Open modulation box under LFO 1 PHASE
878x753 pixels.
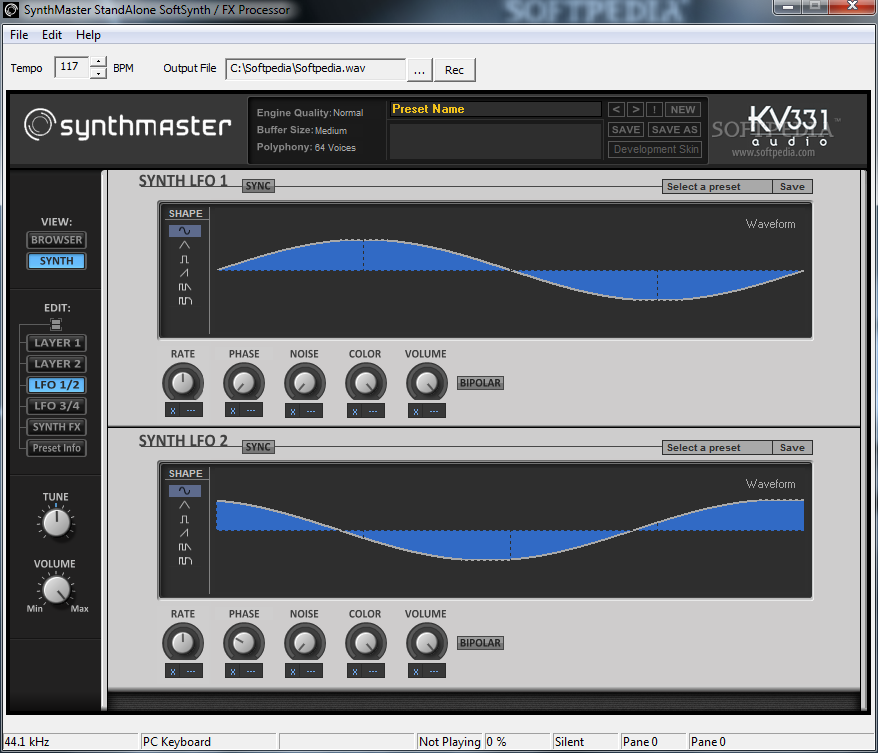[244, 410]
